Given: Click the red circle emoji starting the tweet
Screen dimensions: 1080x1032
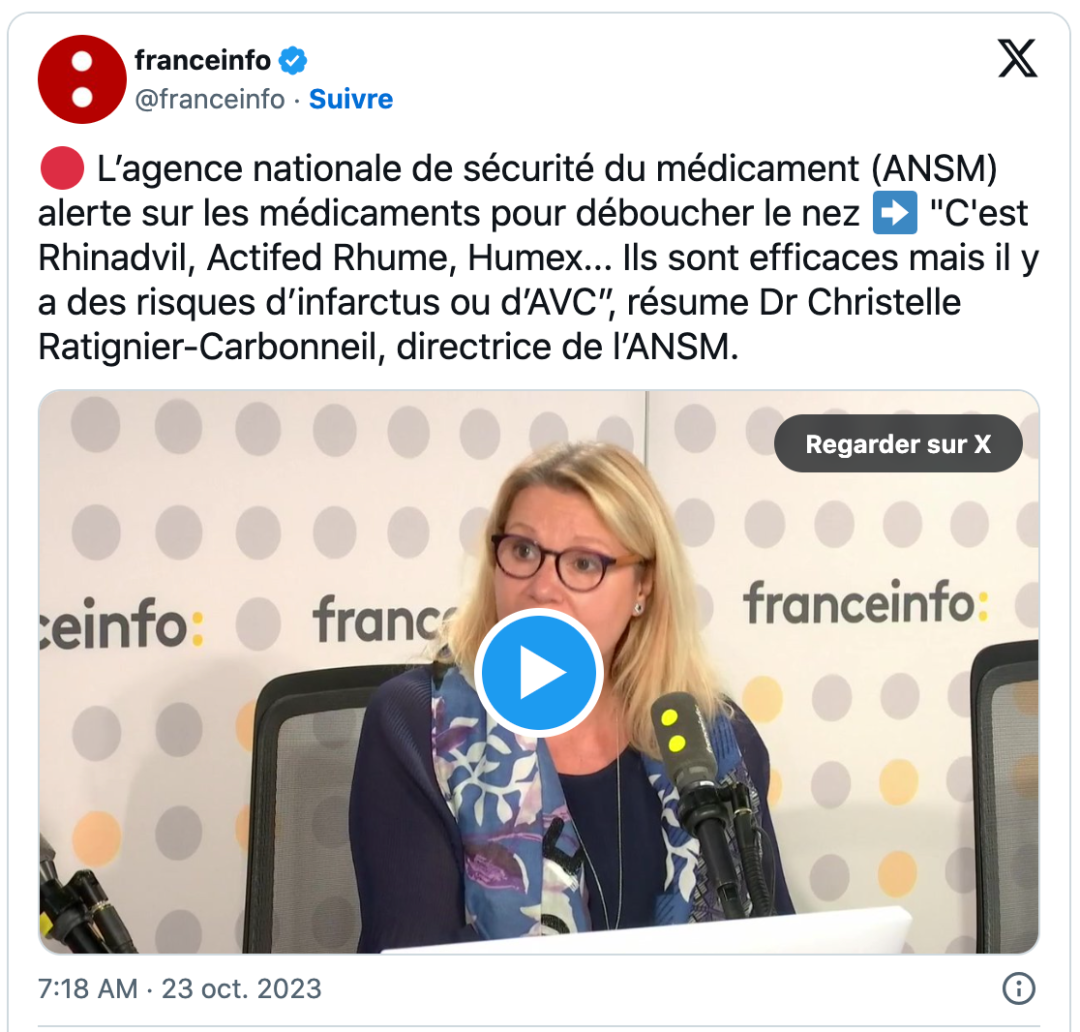Looking at the screenshot, I should (62, 169).
